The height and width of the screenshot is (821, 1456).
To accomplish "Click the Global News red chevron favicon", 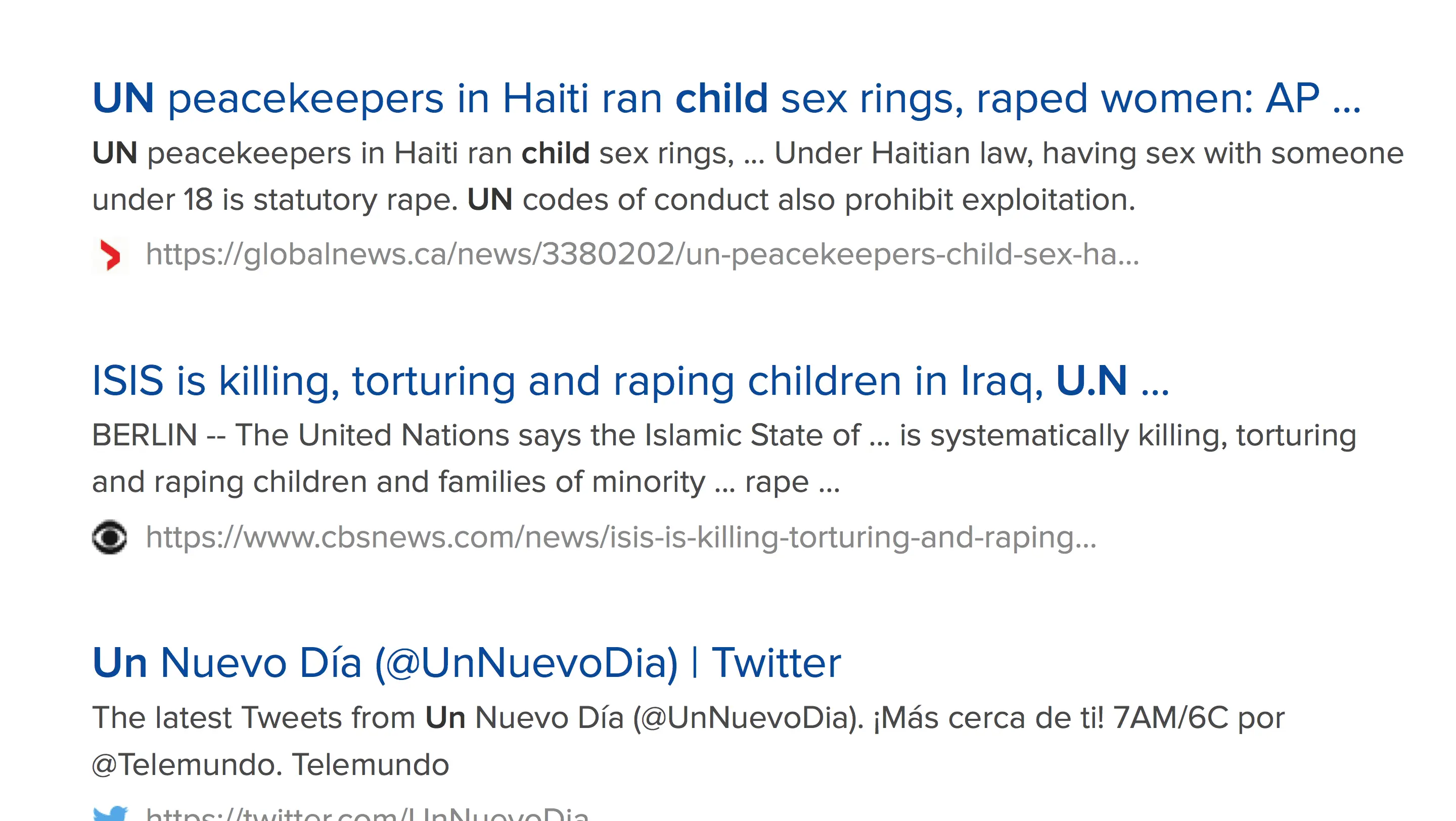I will 110,255.
